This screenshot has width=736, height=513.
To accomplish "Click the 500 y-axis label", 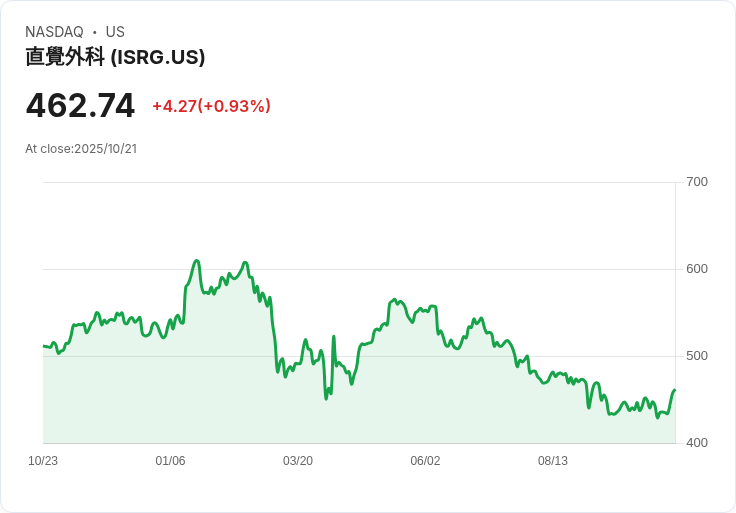I will (697, 356).
